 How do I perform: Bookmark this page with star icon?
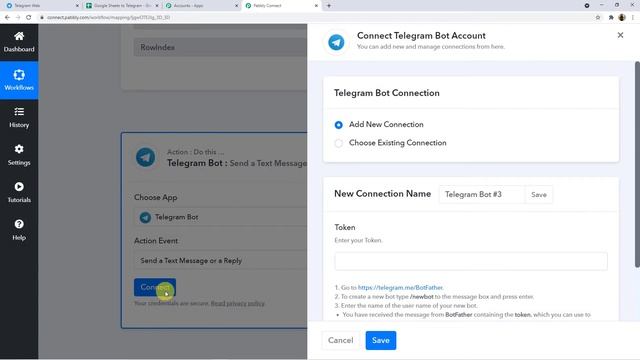point(598,18)
